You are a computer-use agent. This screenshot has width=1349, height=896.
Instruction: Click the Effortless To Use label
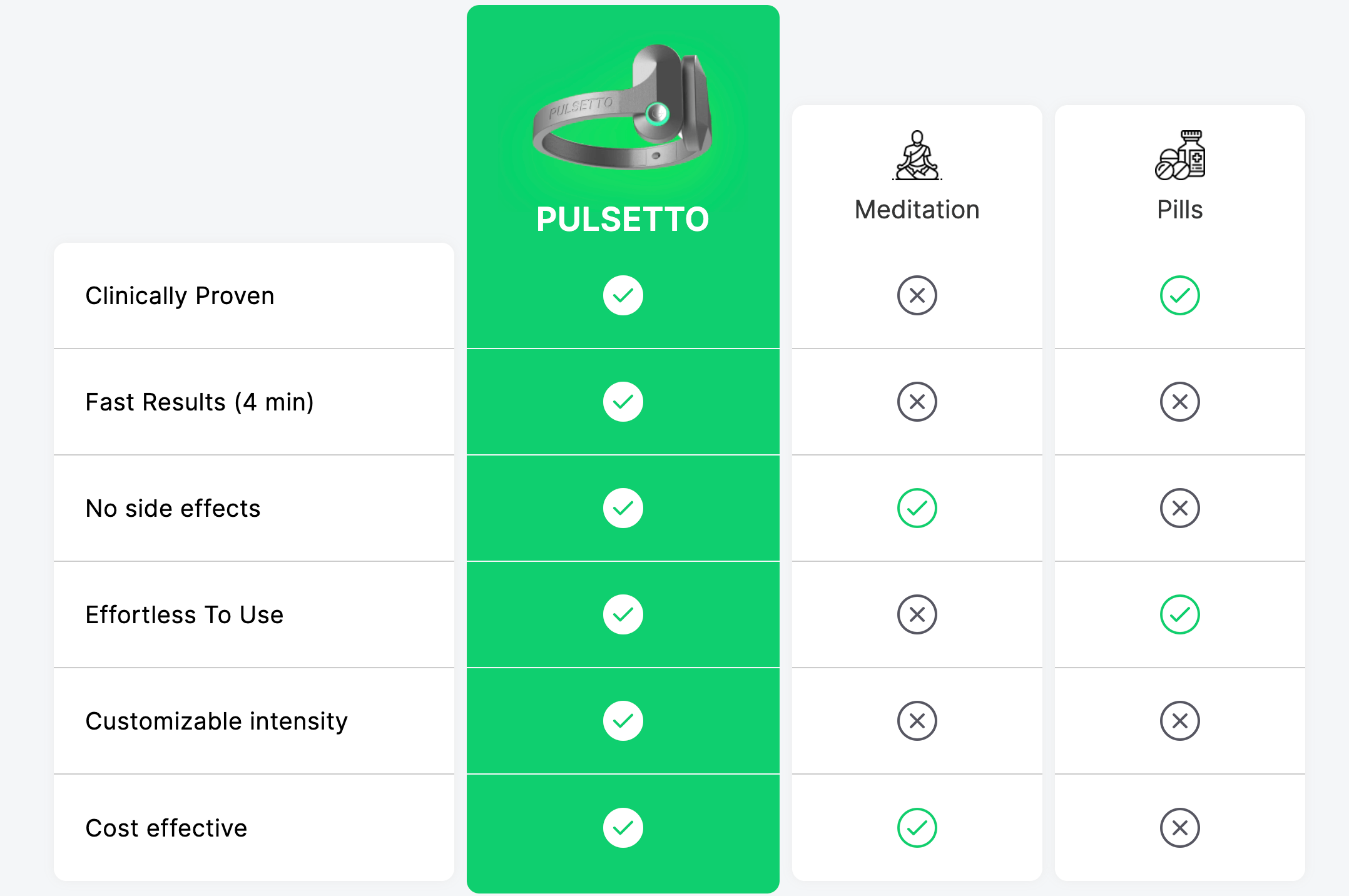[x=185, y=615]
